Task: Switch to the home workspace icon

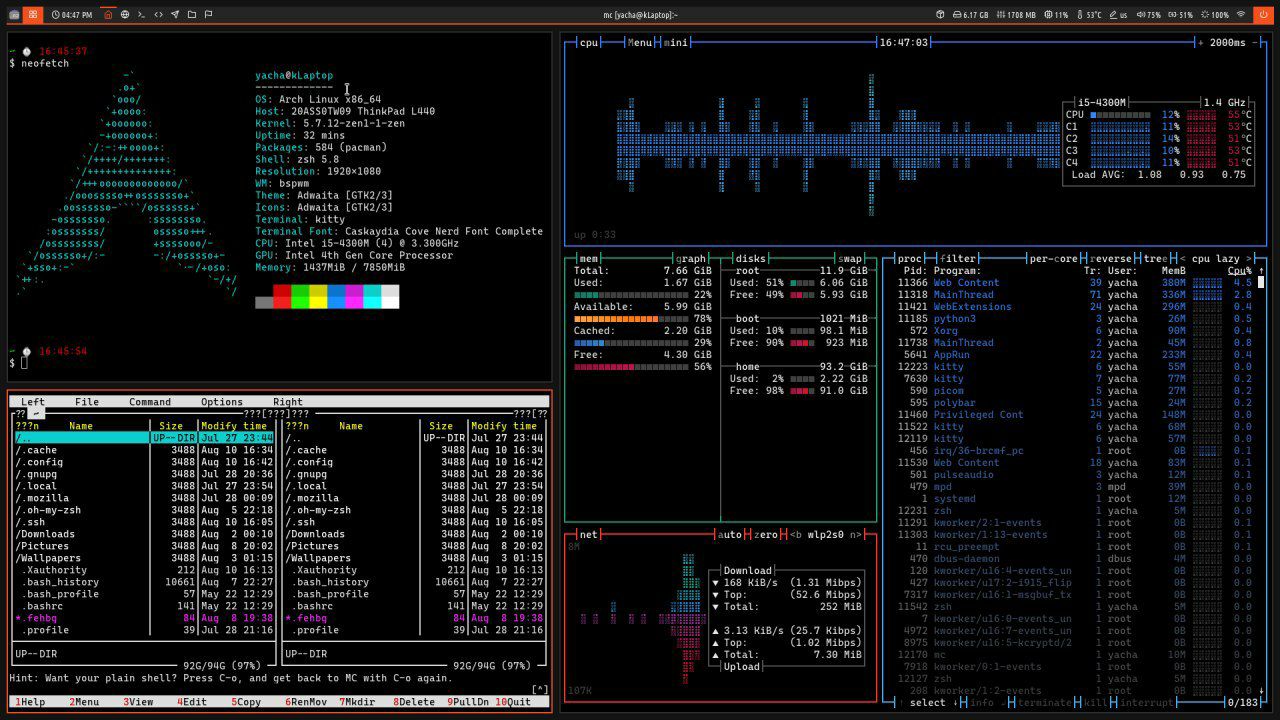Action: (x=108, y=15)
